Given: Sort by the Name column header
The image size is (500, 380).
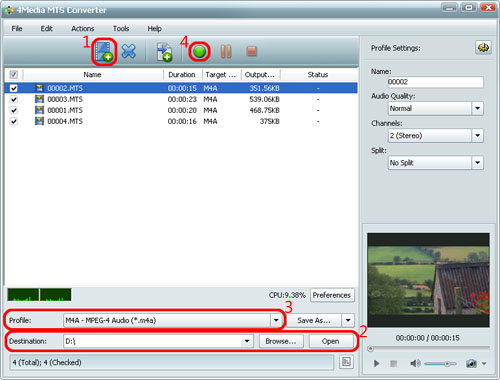Looking at the screenshot, I should pos(93,74).
